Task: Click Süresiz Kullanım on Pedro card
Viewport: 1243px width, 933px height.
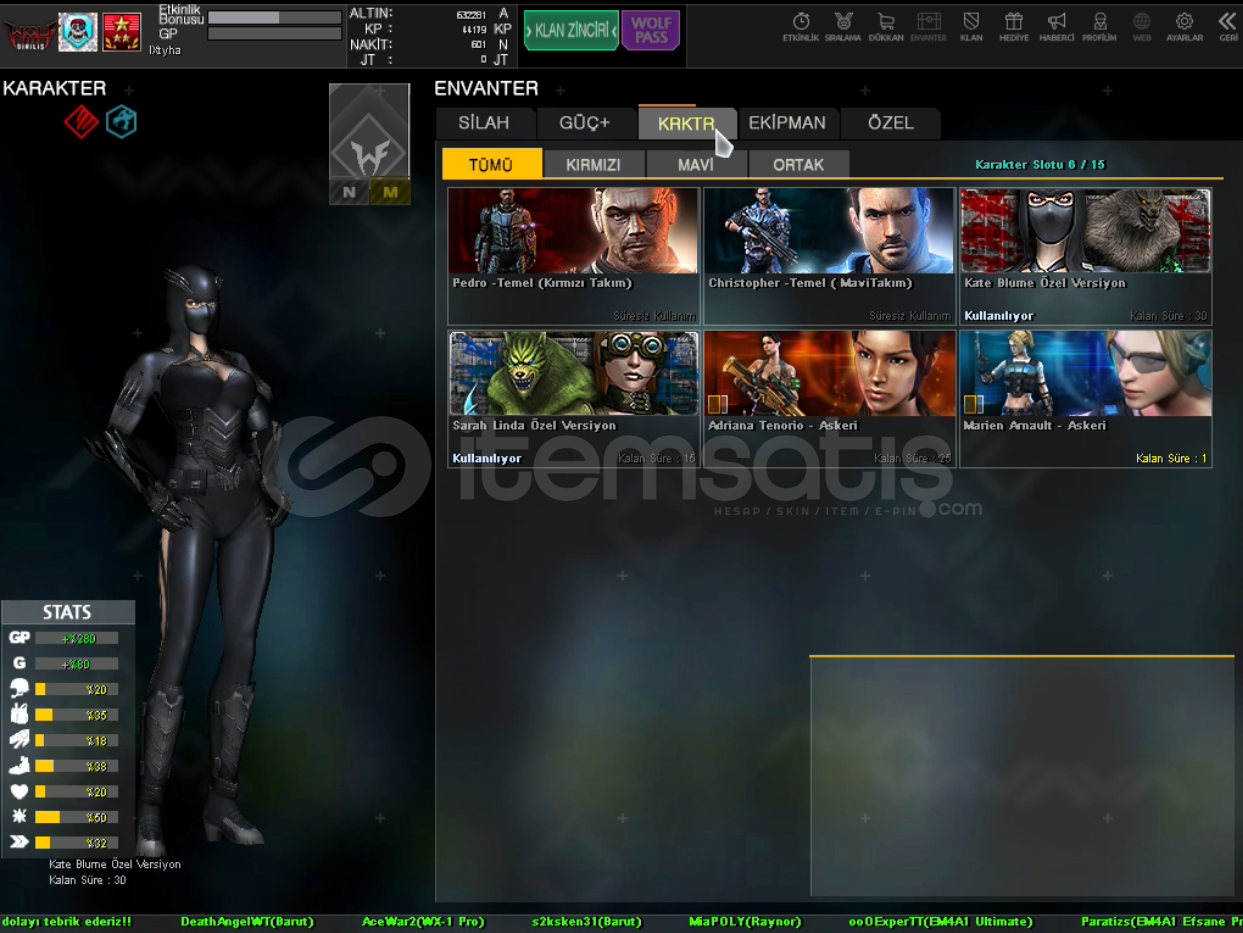Action: pyautogui.click(x=655, y=316)
